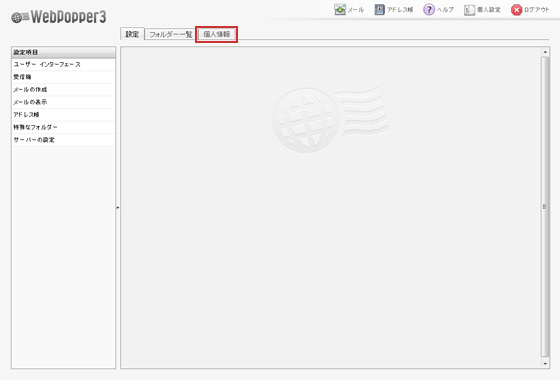The image size is (560, 380).
Task: Click the red ログアウト logout icon
Action: point(516,10)
